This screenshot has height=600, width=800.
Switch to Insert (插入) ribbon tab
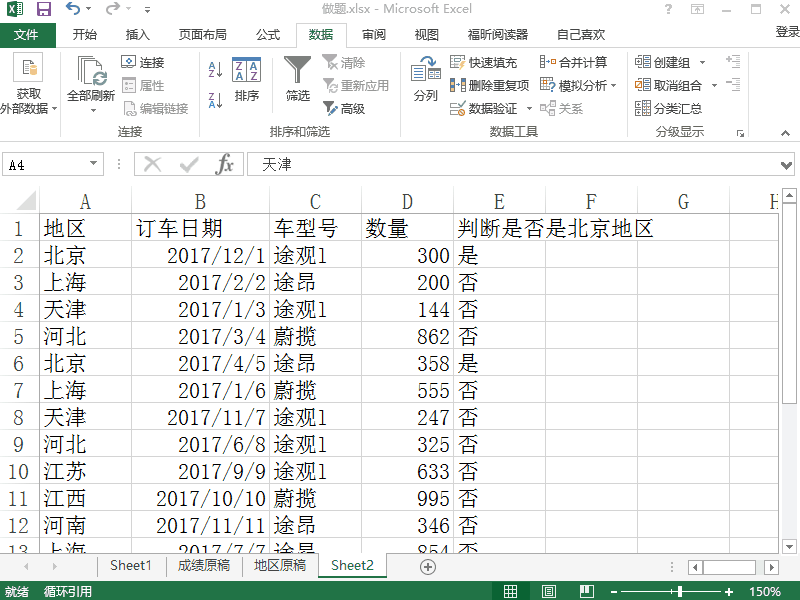point(138,34)
